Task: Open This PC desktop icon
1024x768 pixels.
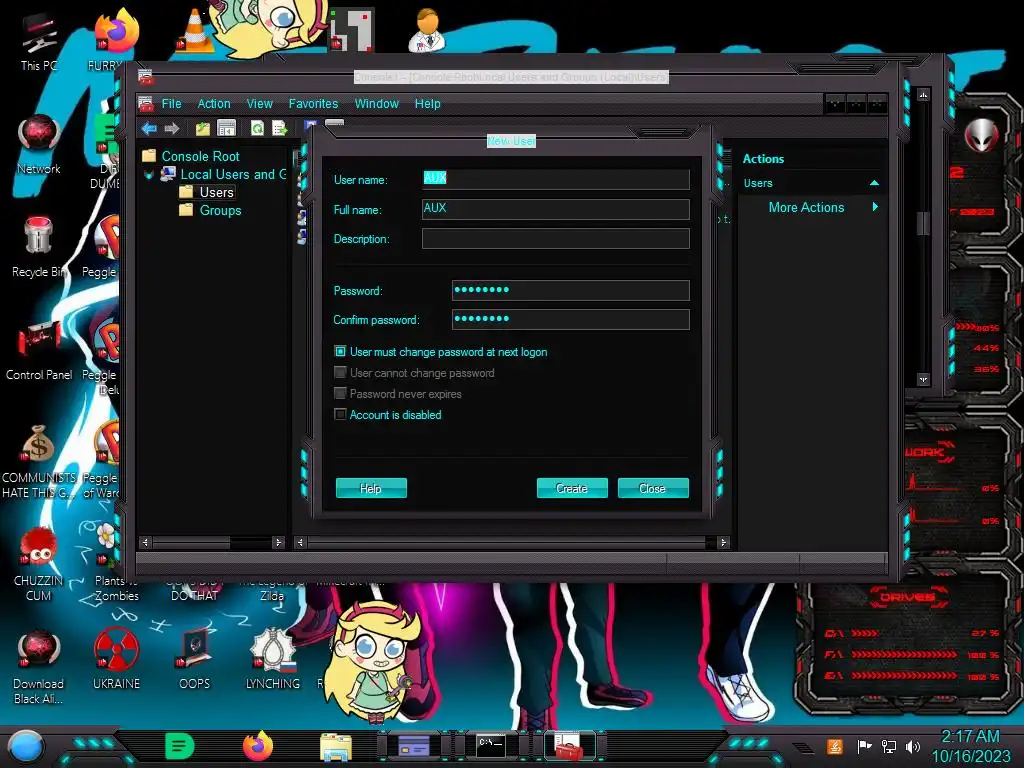Action: click(x=39, y=43)
